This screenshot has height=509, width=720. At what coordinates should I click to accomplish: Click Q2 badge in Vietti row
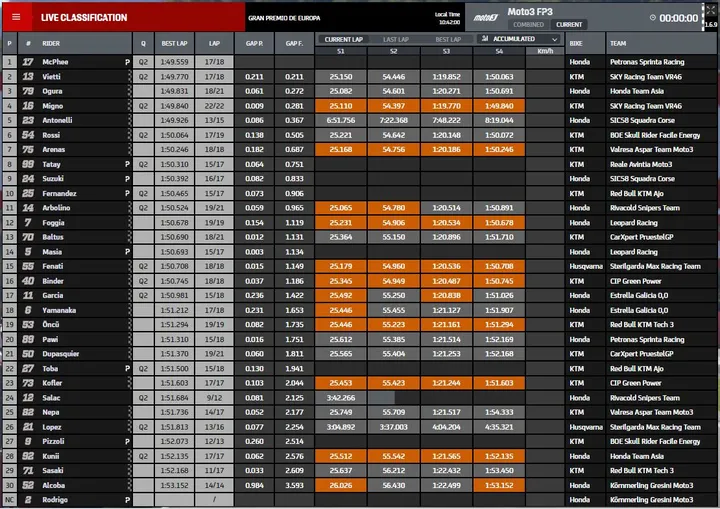coord(143,77)
